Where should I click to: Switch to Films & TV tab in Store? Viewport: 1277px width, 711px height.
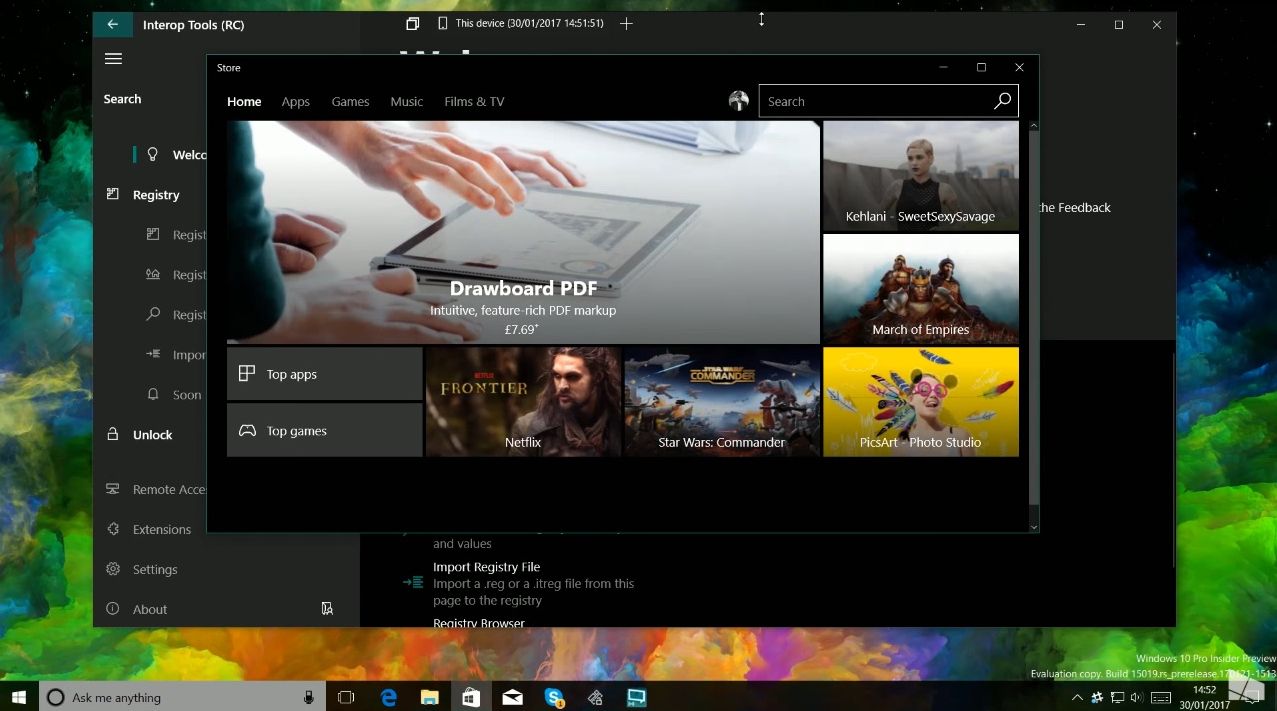(474, 102)
